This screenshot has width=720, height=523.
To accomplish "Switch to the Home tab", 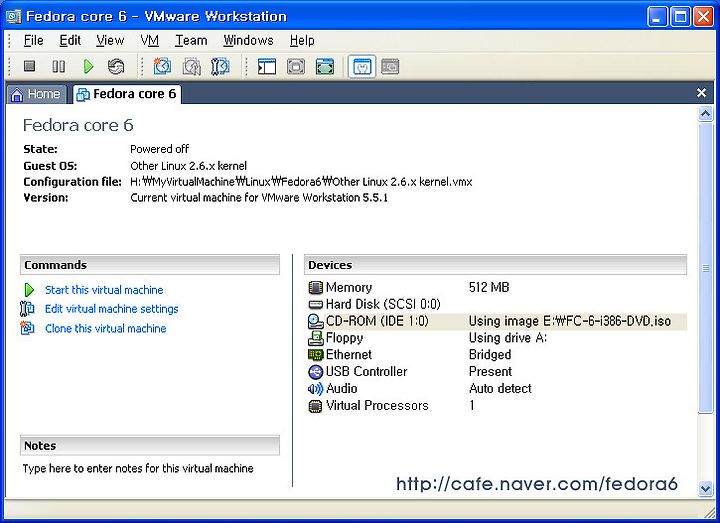I will click(36, 94).
